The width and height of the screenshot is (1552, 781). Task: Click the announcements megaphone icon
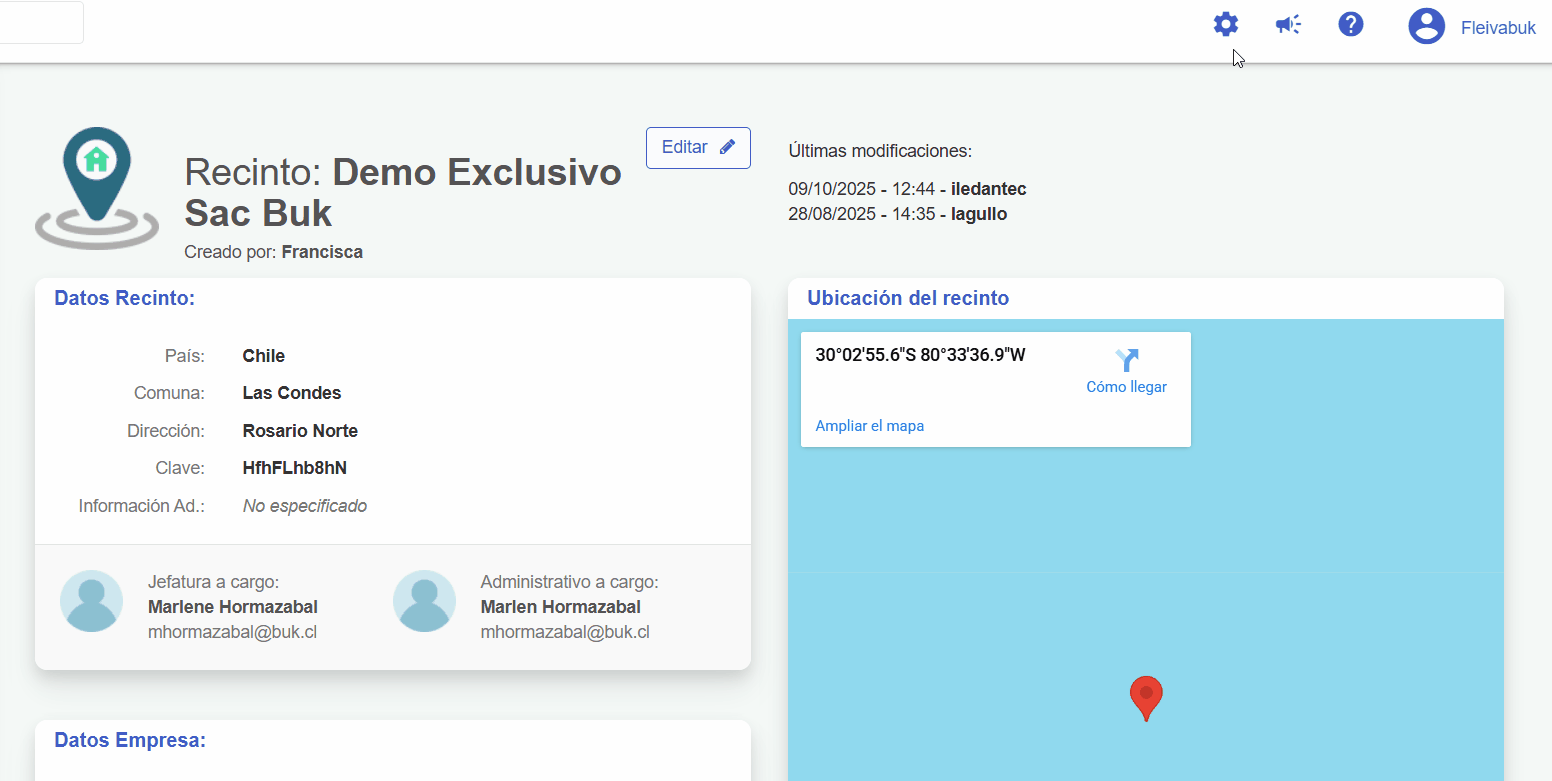pyautogui.click(x=1288, y=24)
